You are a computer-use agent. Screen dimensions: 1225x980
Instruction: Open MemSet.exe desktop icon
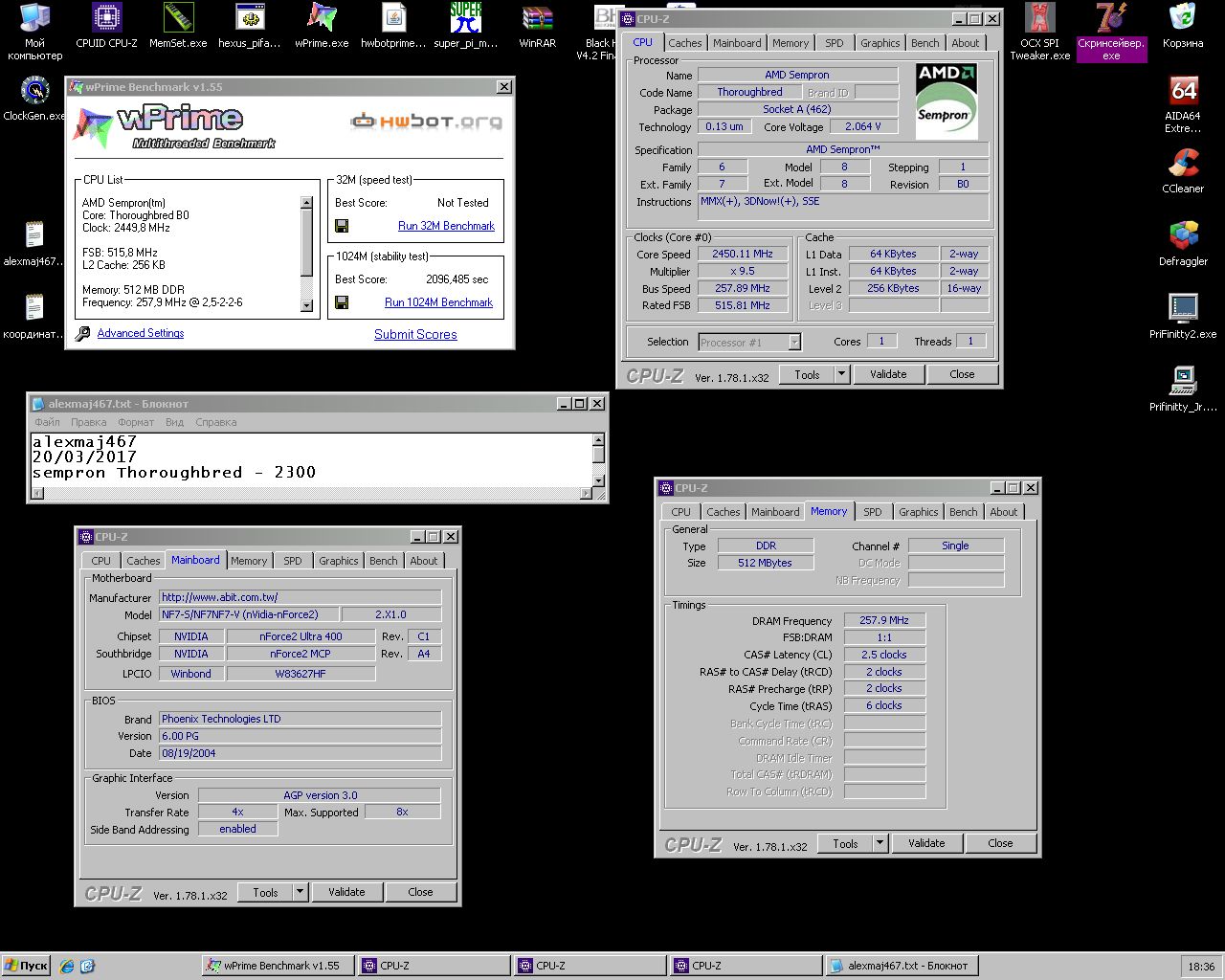coord(178,26)
